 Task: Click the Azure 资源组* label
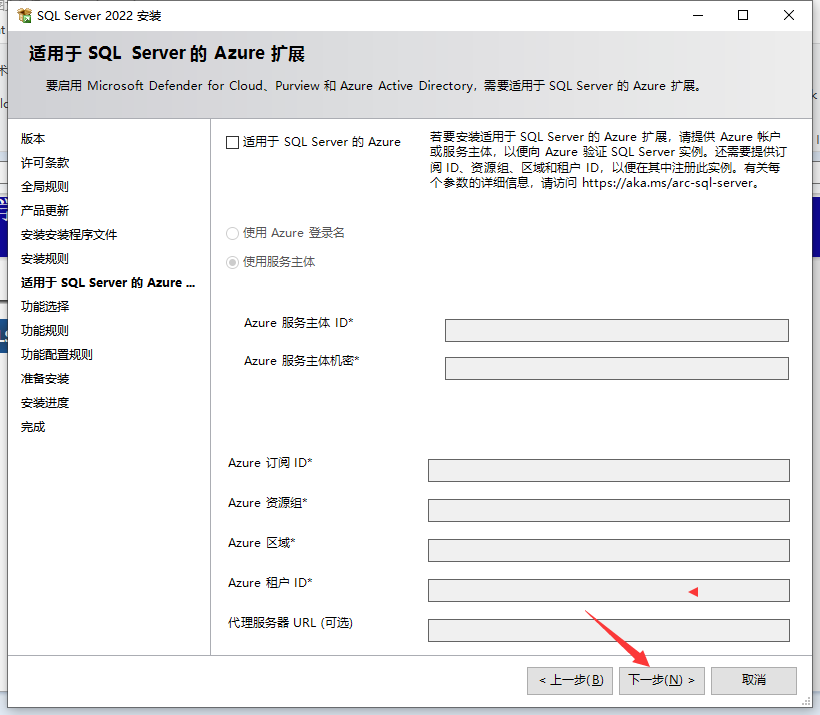click(268, 503)
